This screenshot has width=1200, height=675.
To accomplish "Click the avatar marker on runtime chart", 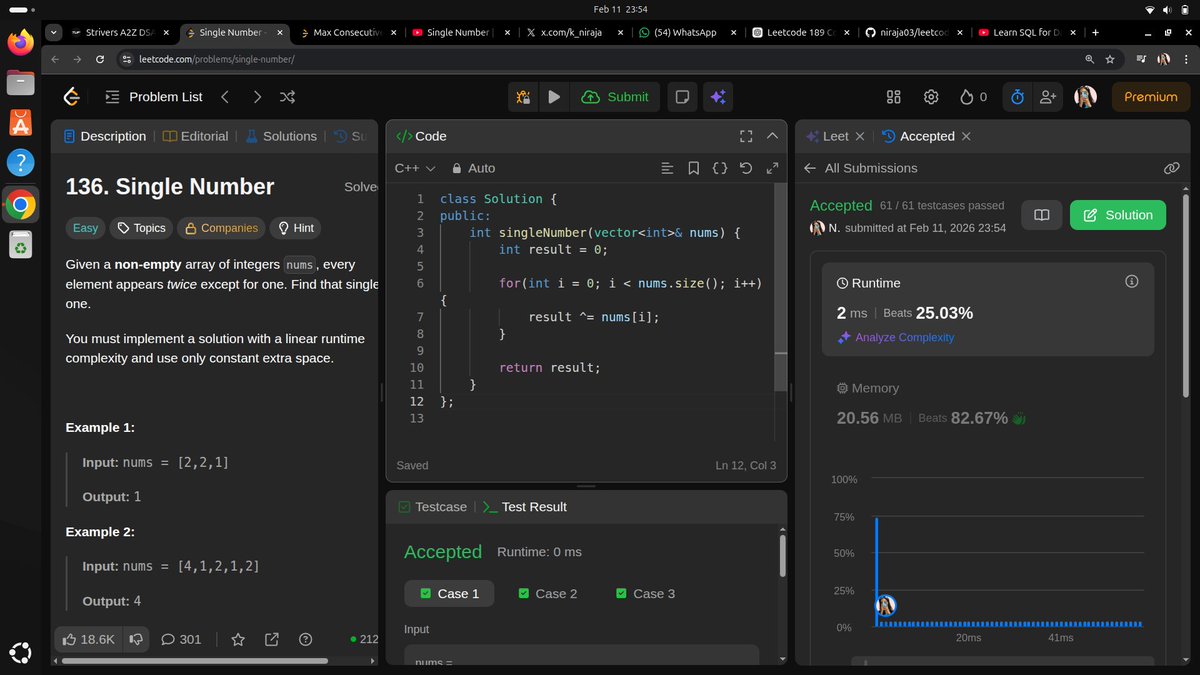I will [x=885, y=605].
